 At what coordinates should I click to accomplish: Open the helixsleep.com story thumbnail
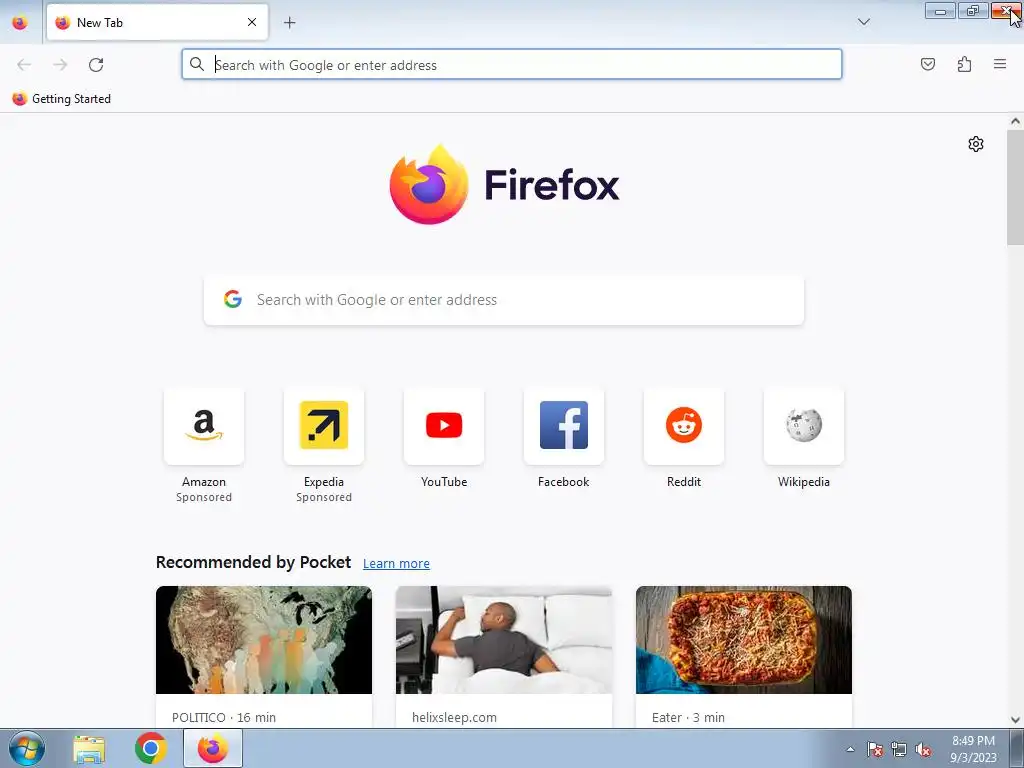tap(504, 640)
